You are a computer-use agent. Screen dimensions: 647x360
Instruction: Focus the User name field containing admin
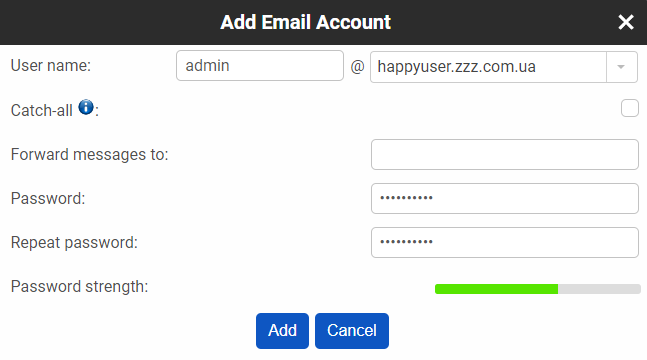(260, 66)
